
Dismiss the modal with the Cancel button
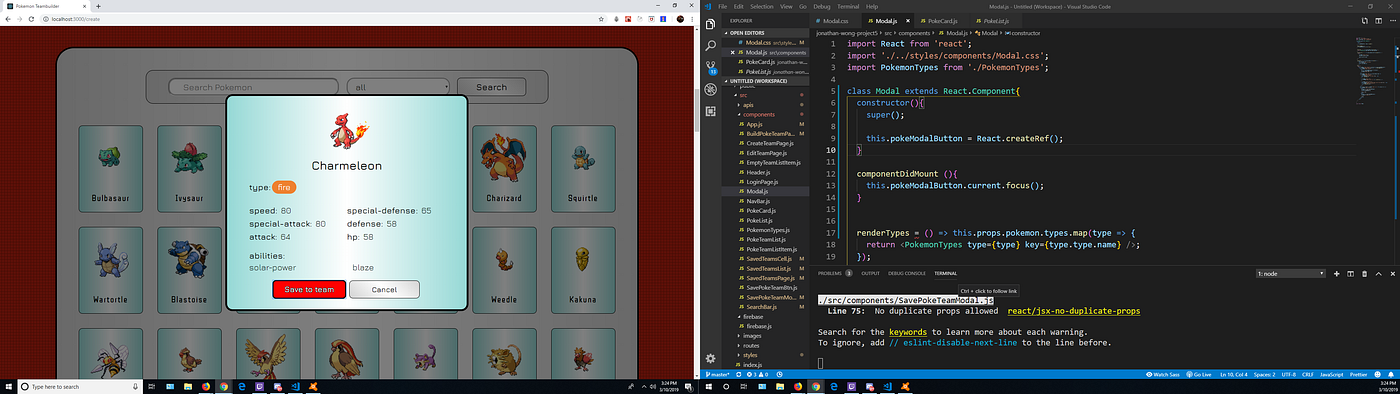point(384,289)
